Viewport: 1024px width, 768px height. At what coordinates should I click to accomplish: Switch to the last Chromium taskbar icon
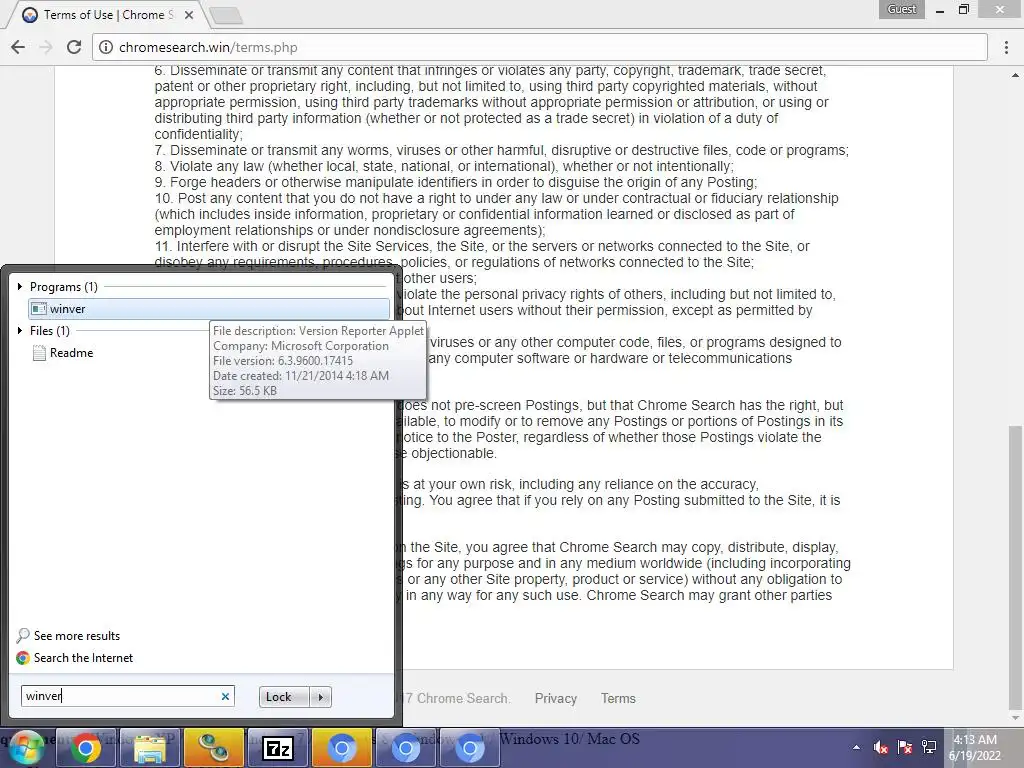pos(470,748)
